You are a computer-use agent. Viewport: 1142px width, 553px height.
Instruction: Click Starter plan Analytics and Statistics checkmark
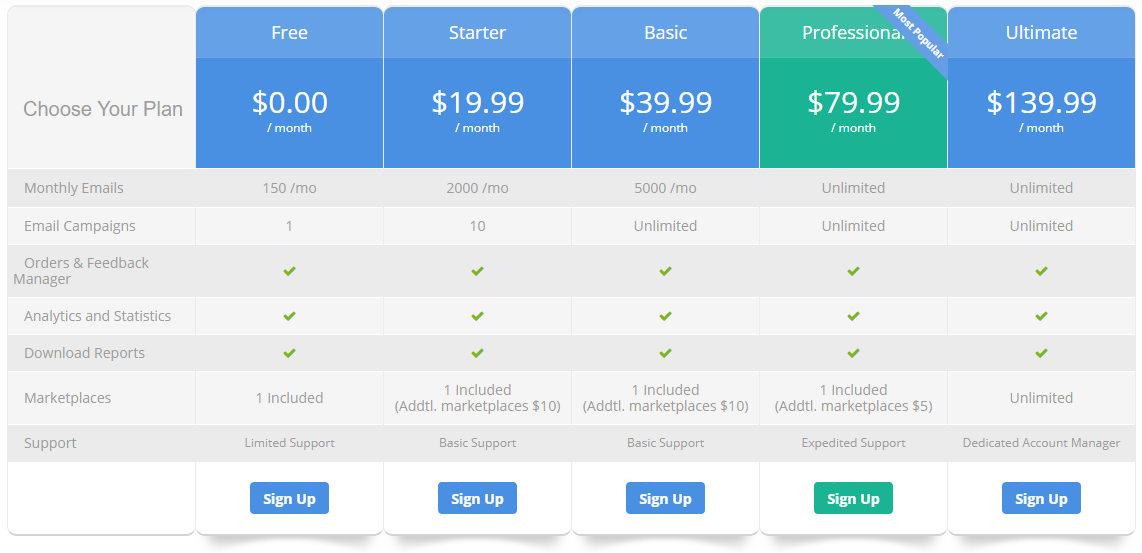[477, 316]
